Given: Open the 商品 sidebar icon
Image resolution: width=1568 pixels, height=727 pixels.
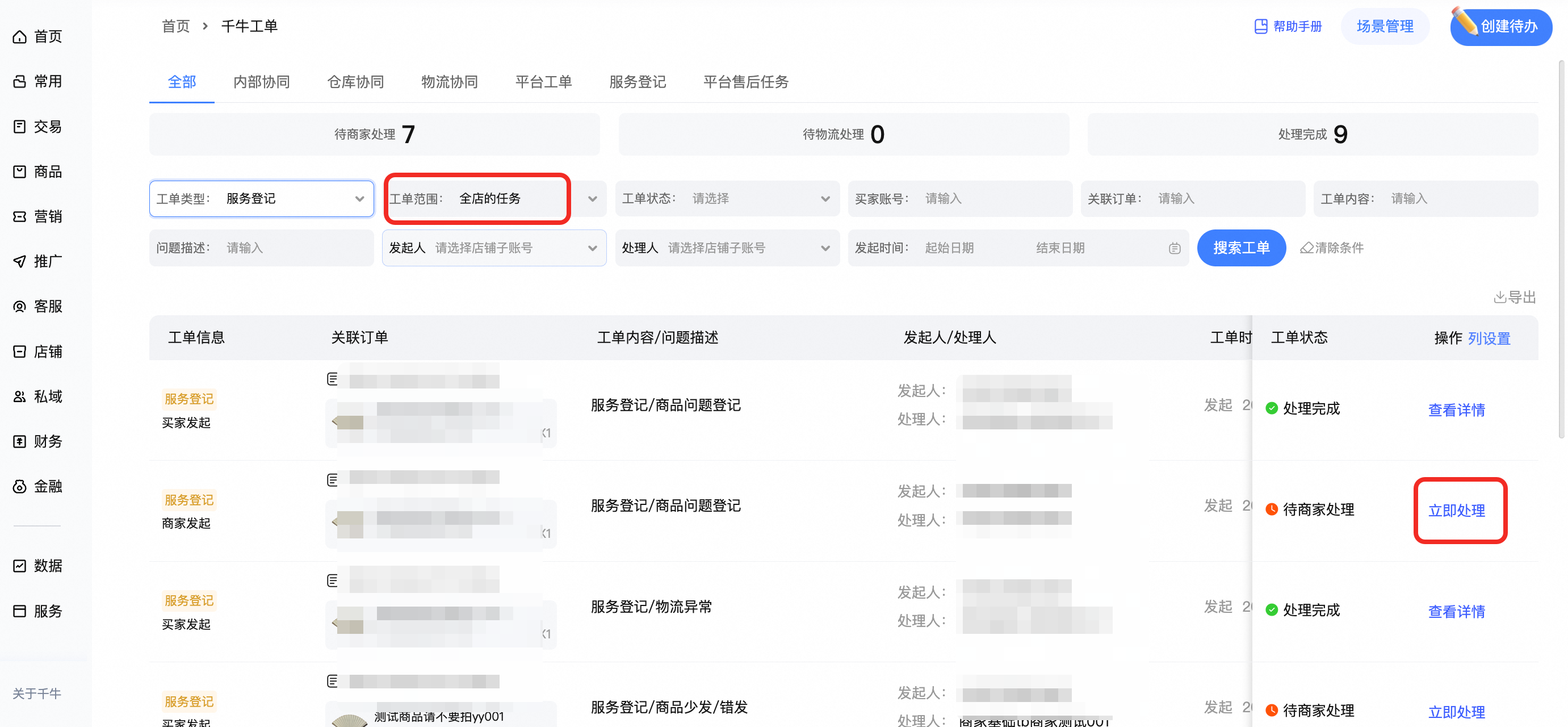Looking at the screenshot, I should tap(19, 172).
